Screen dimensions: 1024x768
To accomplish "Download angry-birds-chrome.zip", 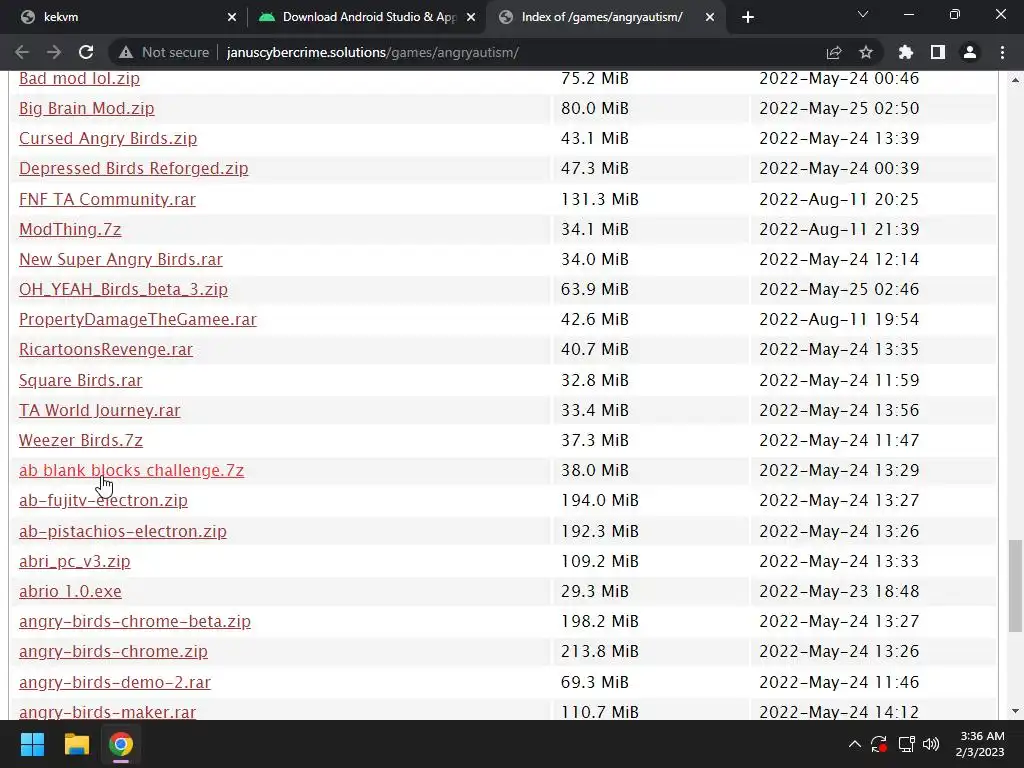I will (x=113, y=651).
